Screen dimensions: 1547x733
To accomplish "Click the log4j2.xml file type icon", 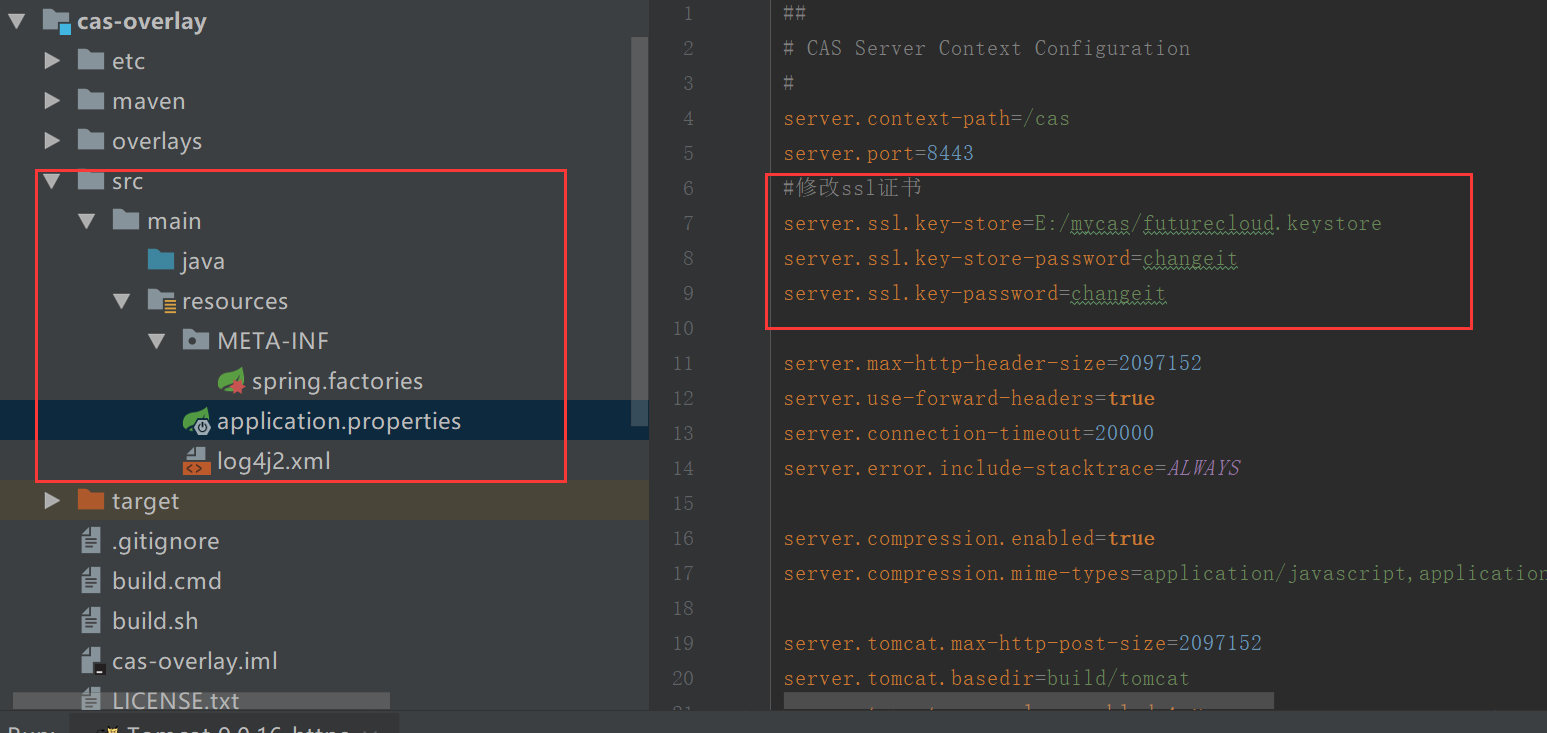I will [196, 460].
